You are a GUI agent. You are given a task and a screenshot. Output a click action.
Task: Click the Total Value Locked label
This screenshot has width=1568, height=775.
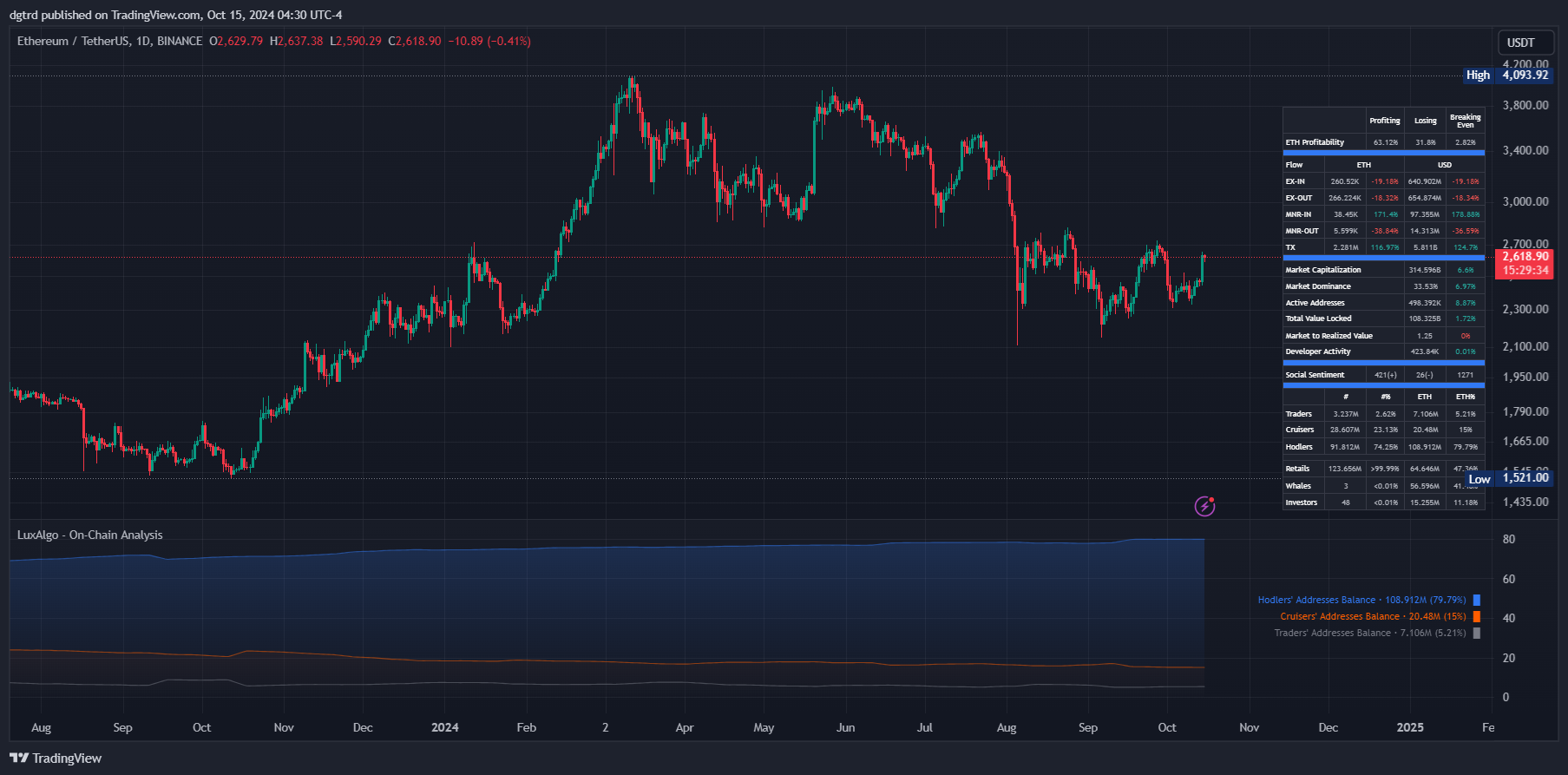click(x=1318, y=319)
